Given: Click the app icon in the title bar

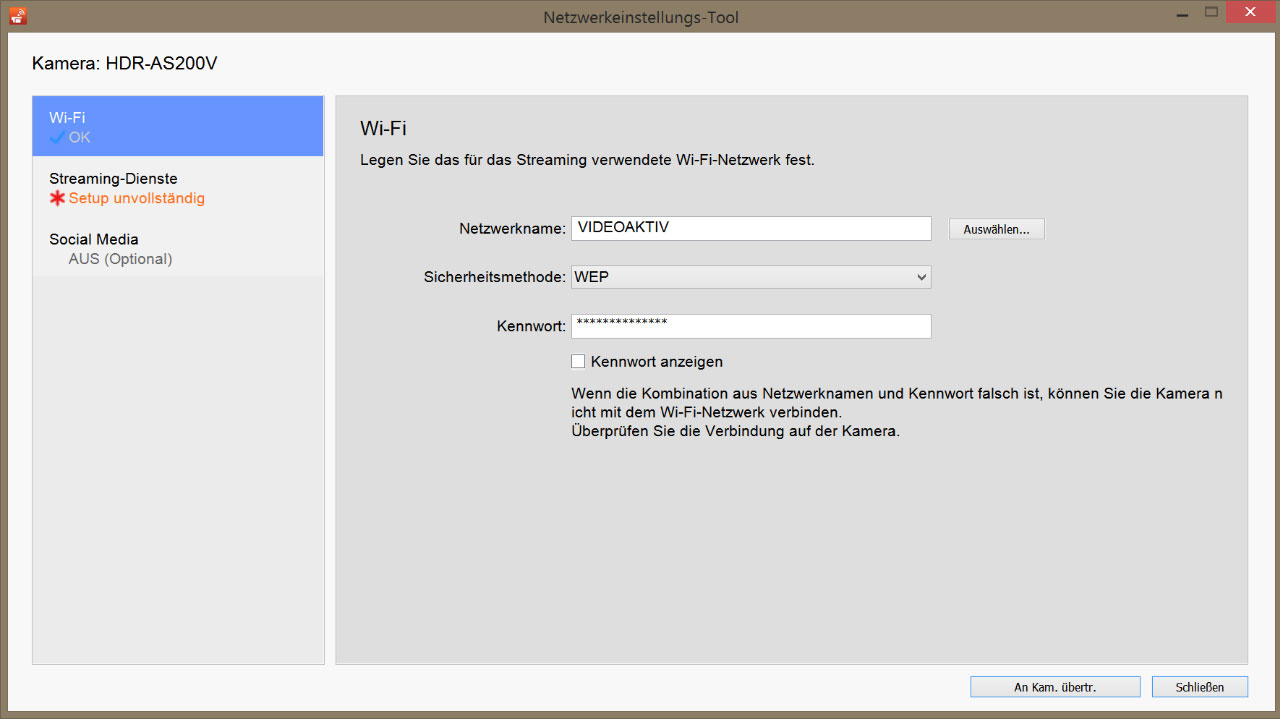Looking at the screenshot, I should [18, 16].
